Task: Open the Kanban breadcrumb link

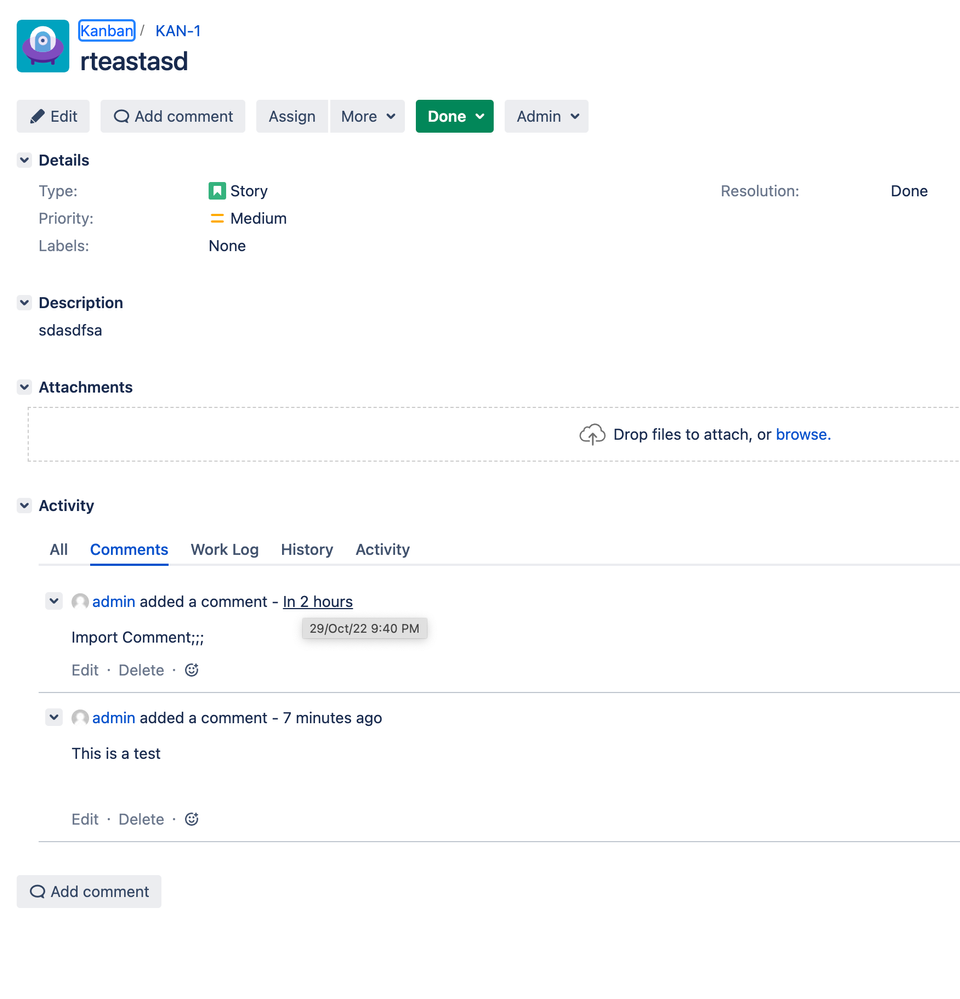Action: tap(106, 30)
